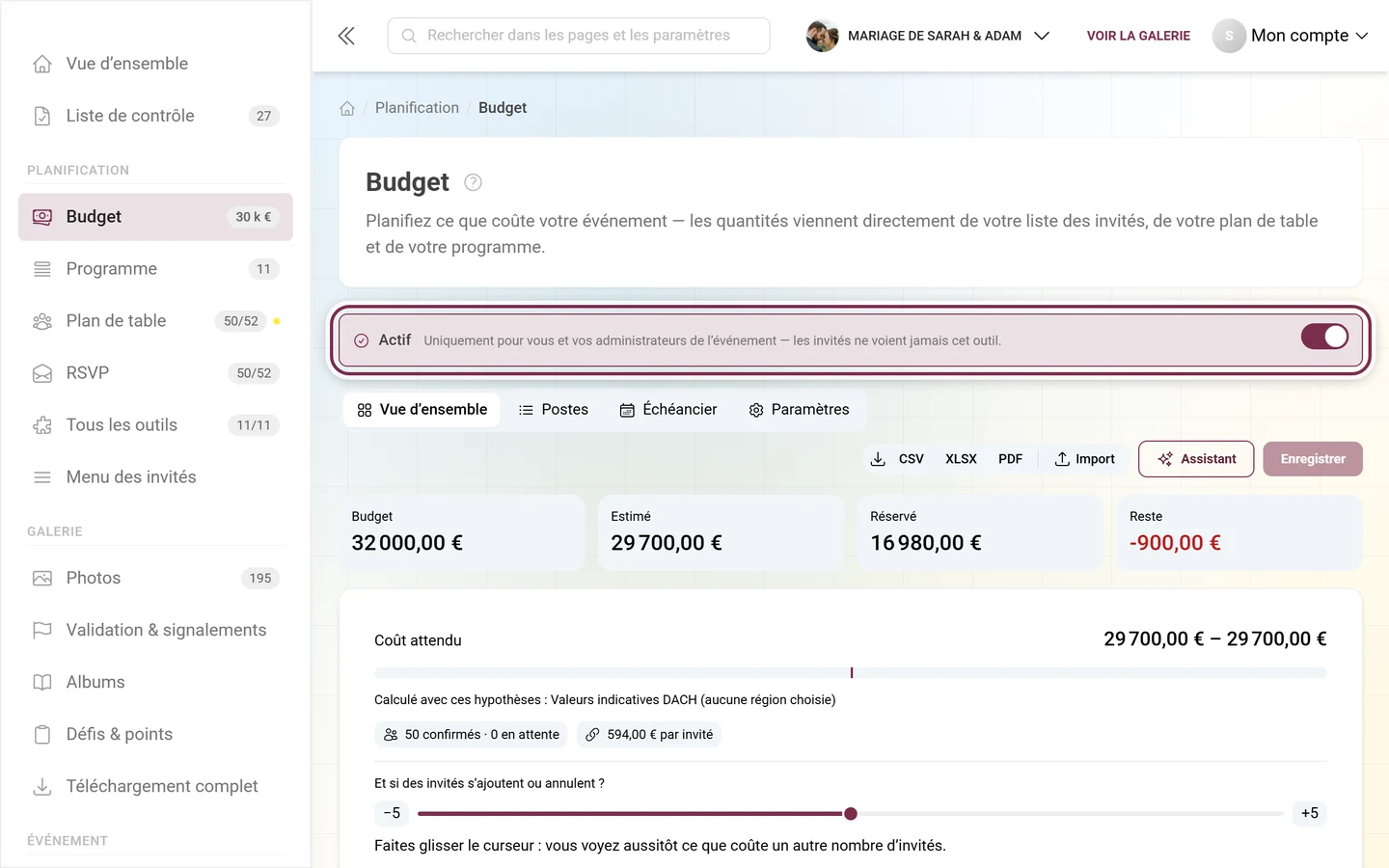
Task: Open the help question mark beside Budget title
Action: (x=473, y=182)
